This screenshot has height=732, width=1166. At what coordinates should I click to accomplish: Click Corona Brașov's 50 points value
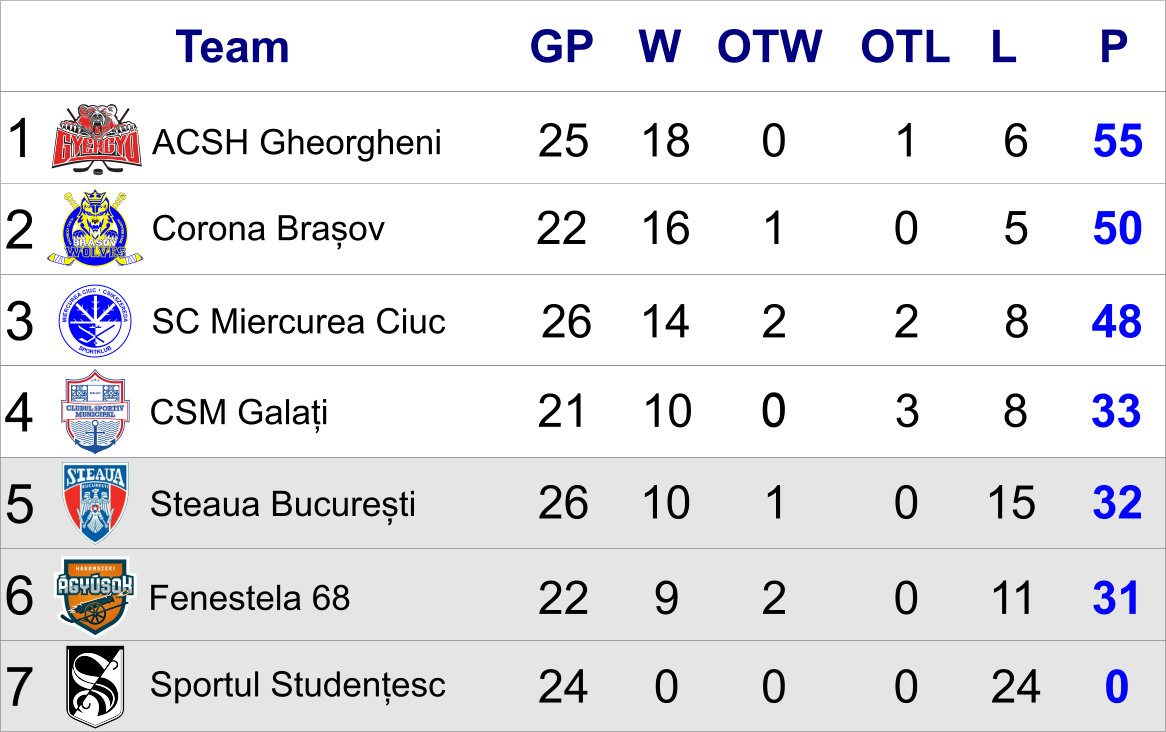(1117, 229)
